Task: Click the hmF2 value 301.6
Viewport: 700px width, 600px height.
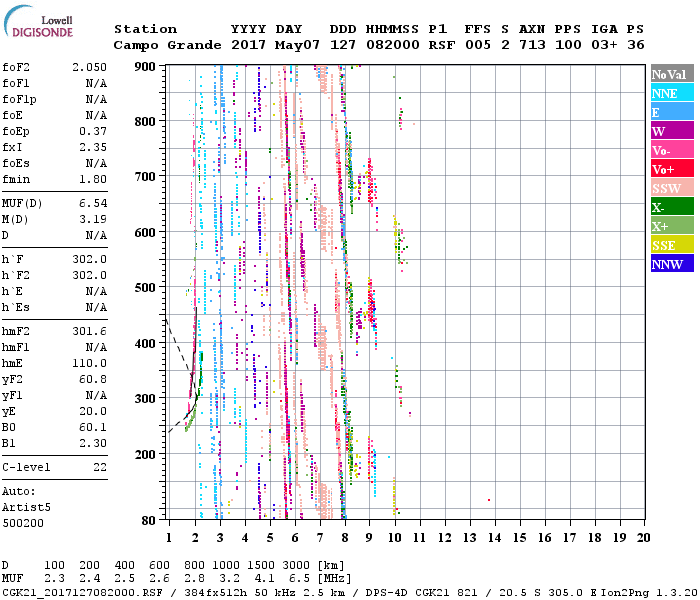Action: pos(89,331)
